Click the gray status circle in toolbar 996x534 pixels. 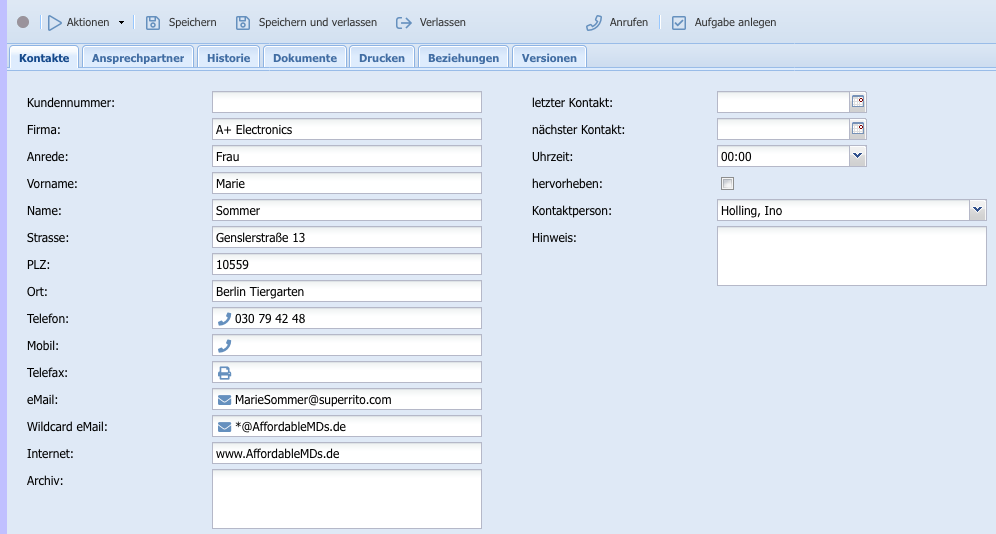[23, 22]
